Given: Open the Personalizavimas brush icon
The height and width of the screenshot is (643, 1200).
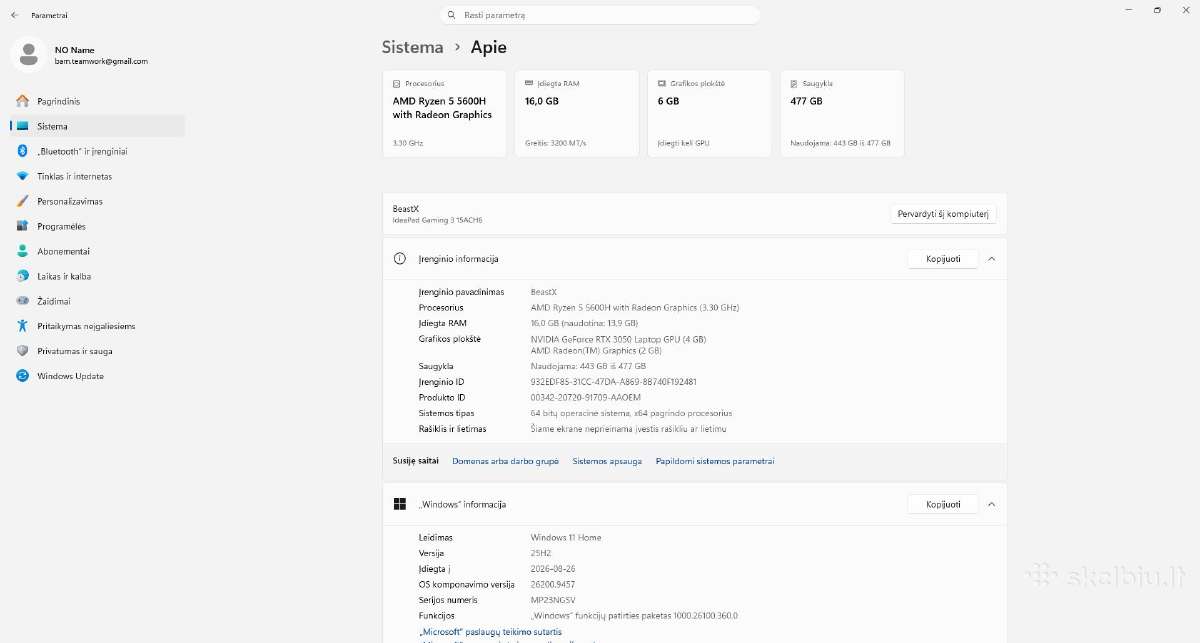Looking at the screenshot, I should tap(22, 201).
